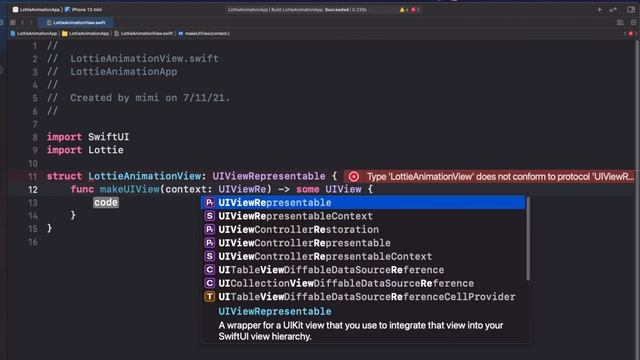Select UIViewControllerRepresentable suggestion
Viewport: 640px width, 360px height.
pyautogui.click(x=363, y=243)
